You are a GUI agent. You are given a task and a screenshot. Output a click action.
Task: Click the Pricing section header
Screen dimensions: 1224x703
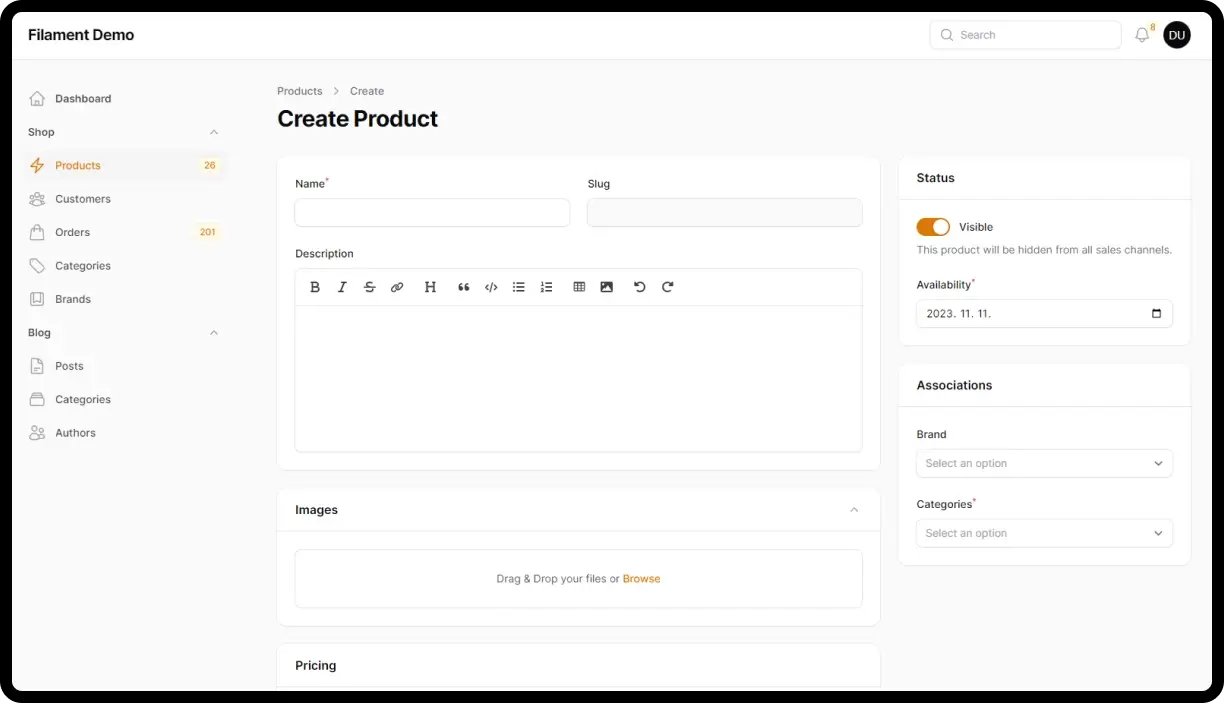coord(578,666)
